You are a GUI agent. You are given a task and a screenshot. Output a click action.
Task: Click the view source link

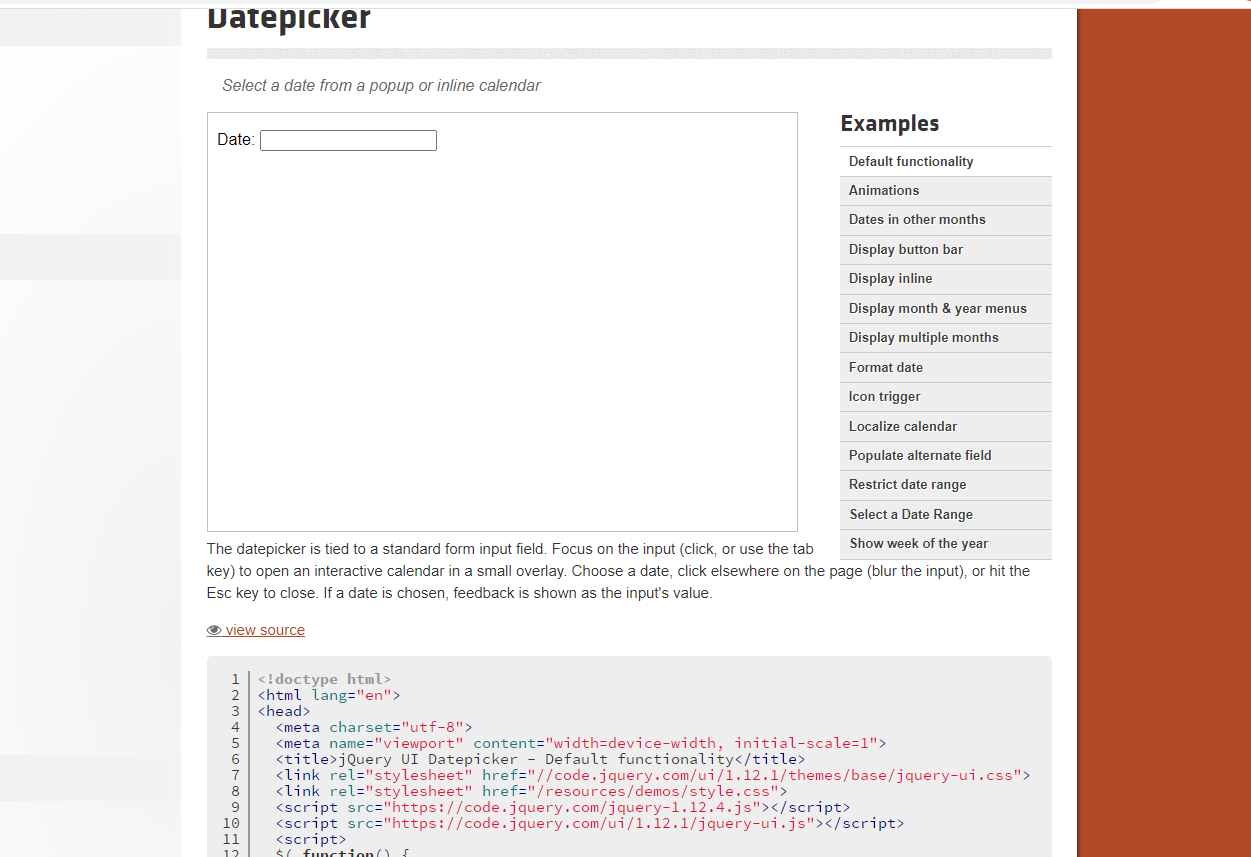(x=265, y=630)
